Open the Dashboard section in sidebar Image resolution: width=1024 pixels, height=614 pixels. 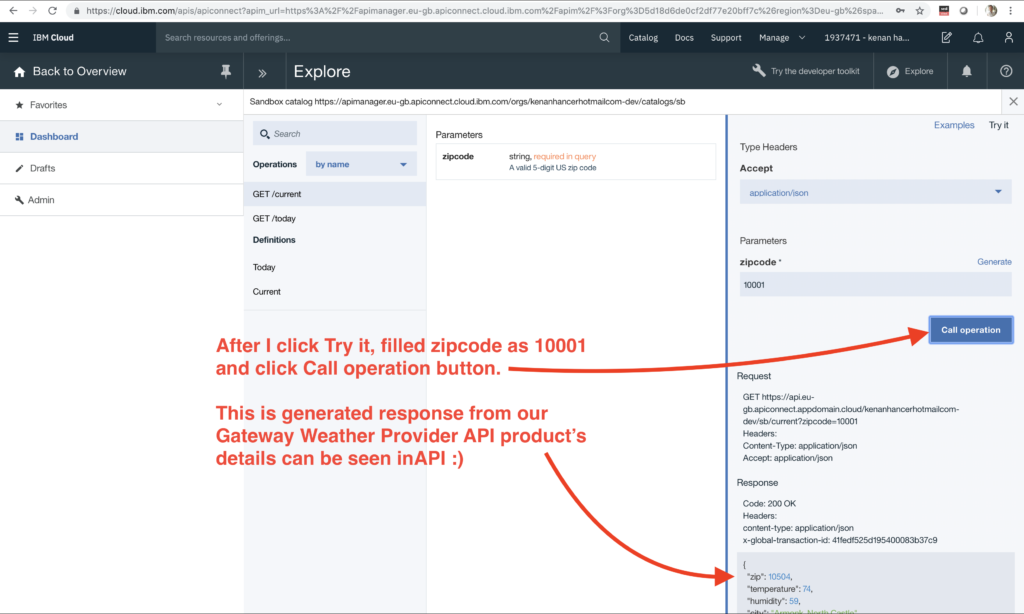[121, 137]
